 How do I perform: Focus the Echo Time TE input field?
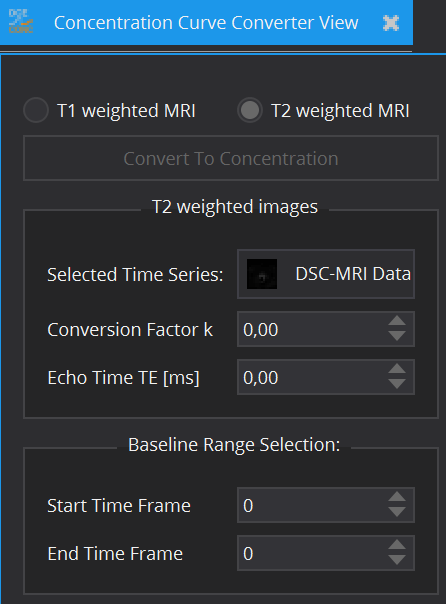pyautogui.click(x=312, y=377)
